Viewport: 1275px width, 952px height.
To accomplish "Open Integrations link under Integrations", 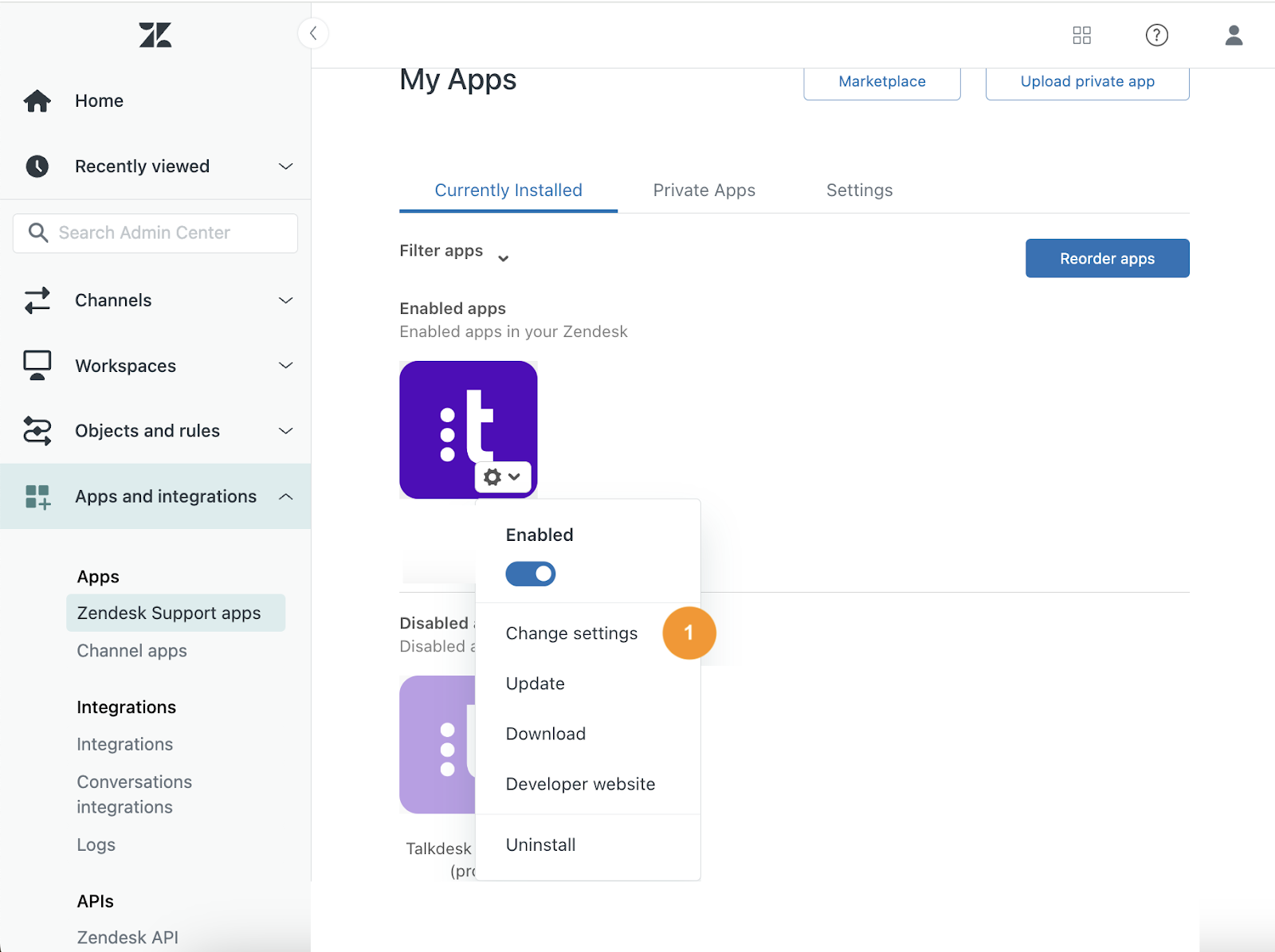I will [125, 744].
